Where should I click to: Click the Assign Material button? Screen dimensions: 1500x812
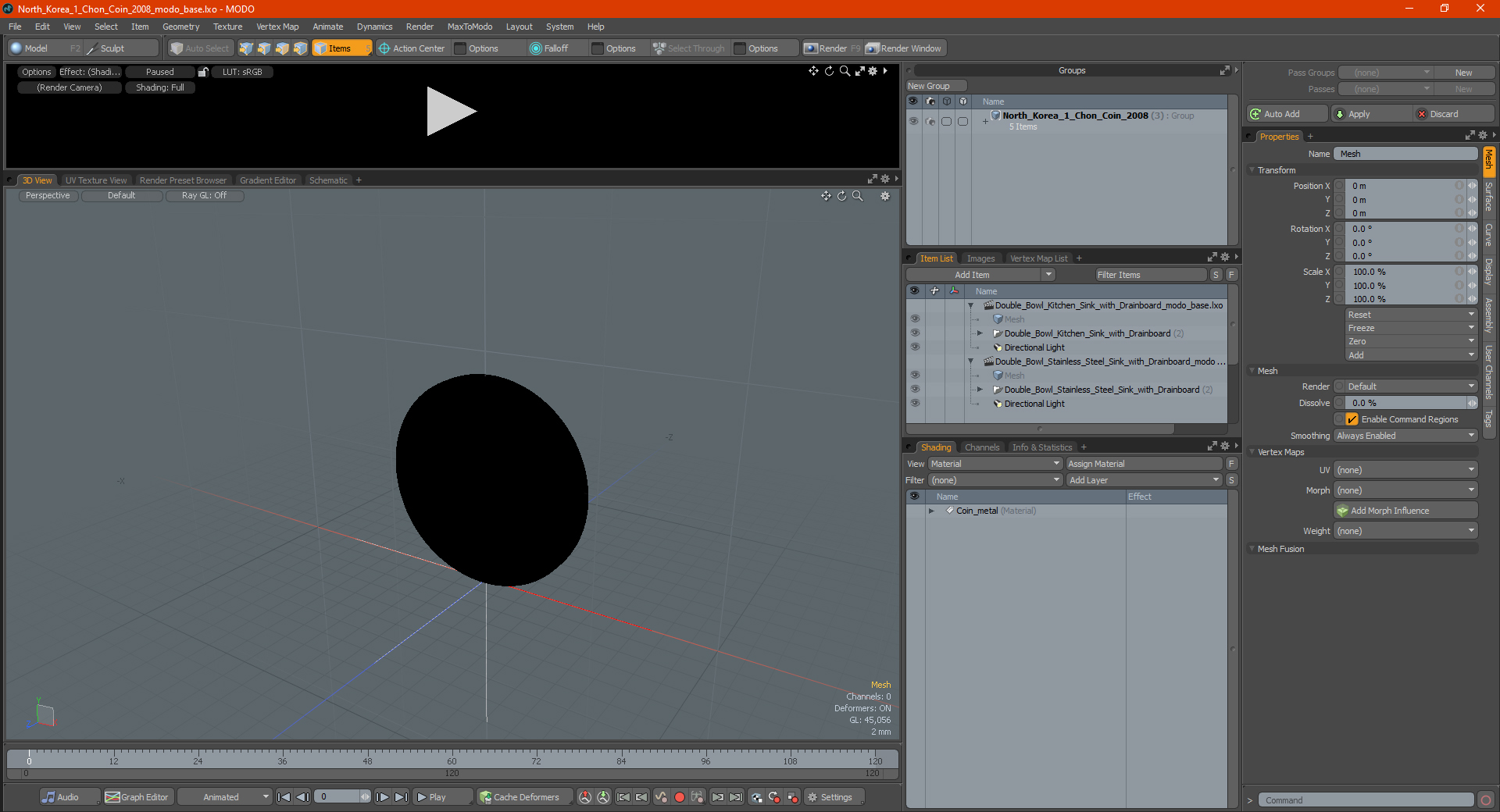tap(1144, 464)
